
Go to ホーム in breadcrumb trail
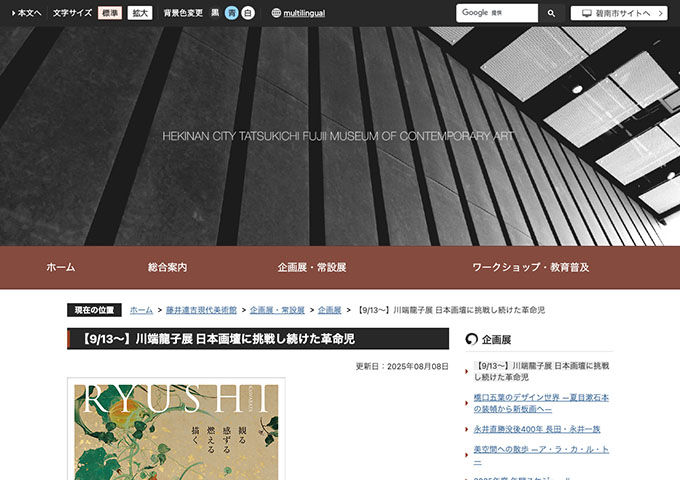point(141,310)
